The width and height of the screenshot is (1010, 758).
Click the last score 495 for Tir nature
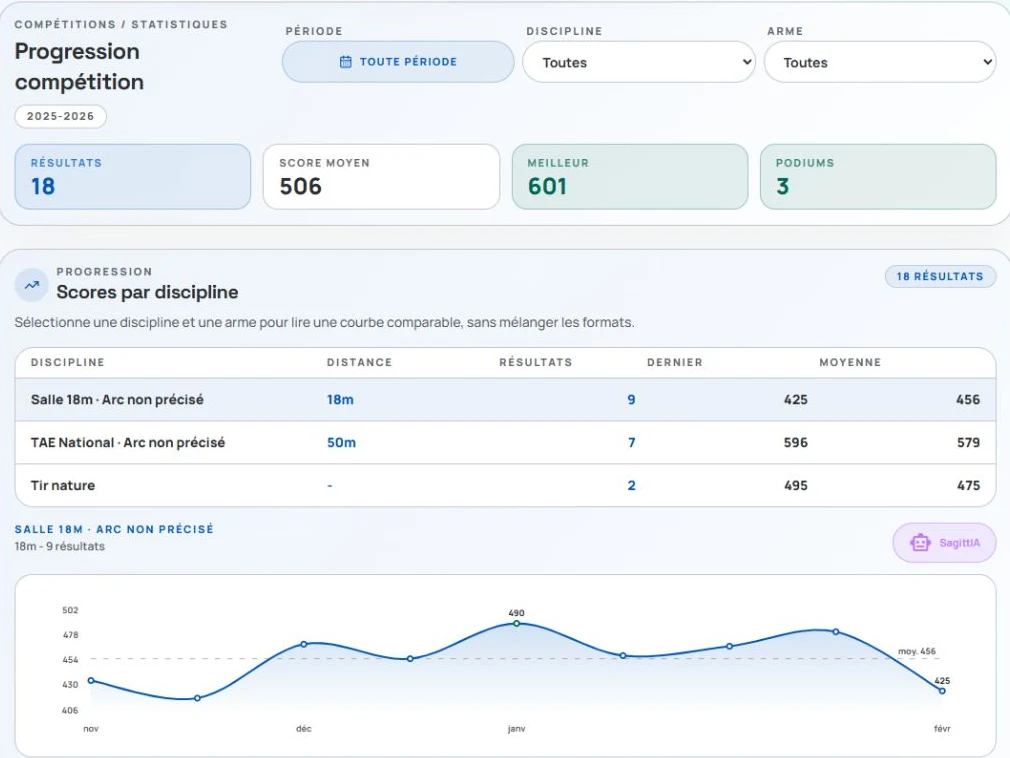tap(796, 485)
